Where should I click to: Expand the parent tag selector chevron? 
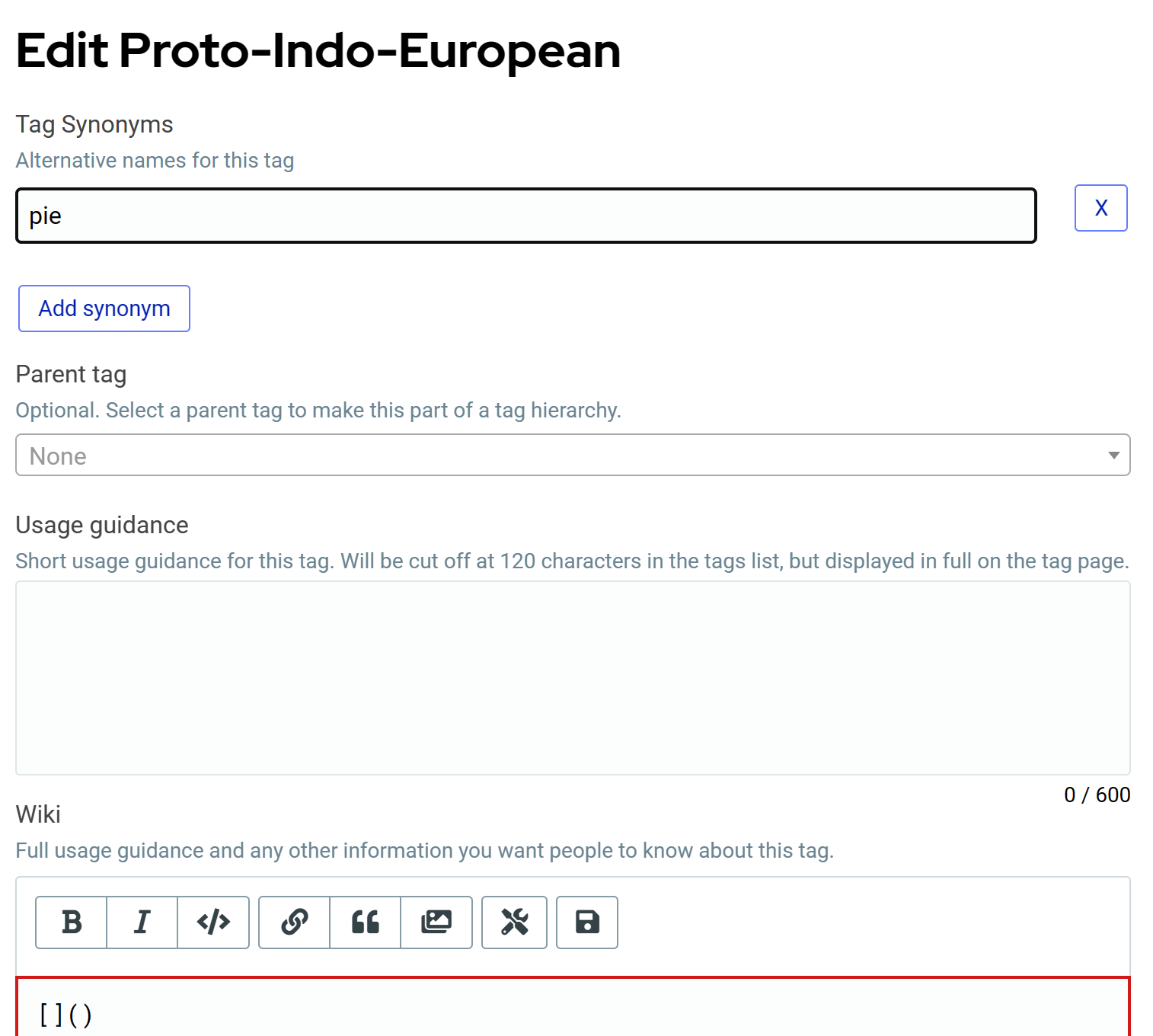pos(1114,455)
